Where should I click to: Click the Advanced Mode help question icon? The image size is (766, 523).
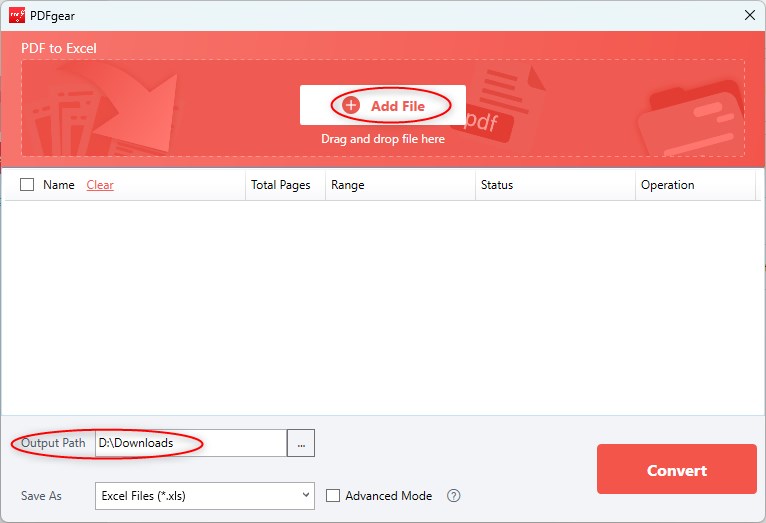click(453, 496)
